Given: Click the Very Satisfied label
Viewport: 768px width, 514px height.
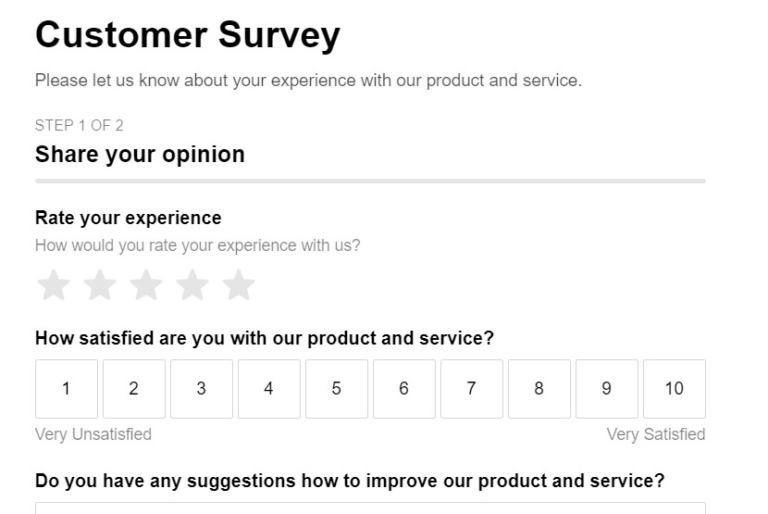Looking at the screenshot, I should click(656, 434).
